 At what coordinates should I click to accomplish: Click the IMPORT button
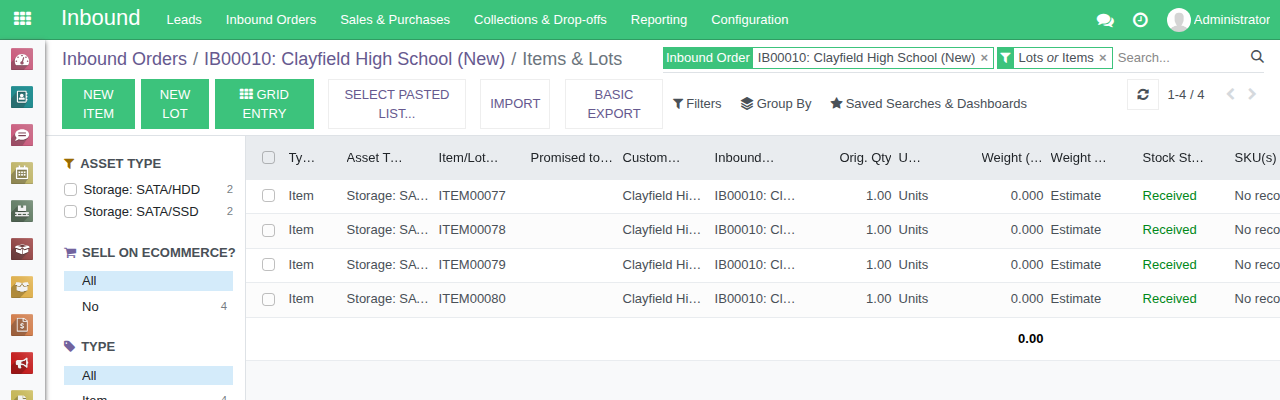(x=515, y=104)
